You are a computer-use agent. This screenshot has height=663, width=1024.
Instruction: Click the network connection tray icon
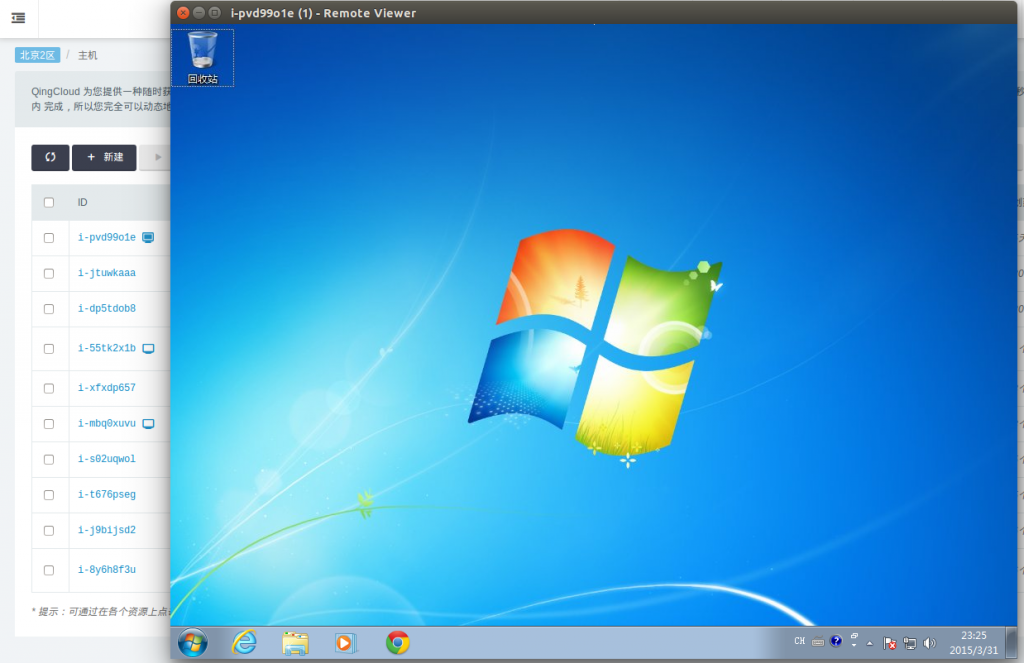(910, 643)
